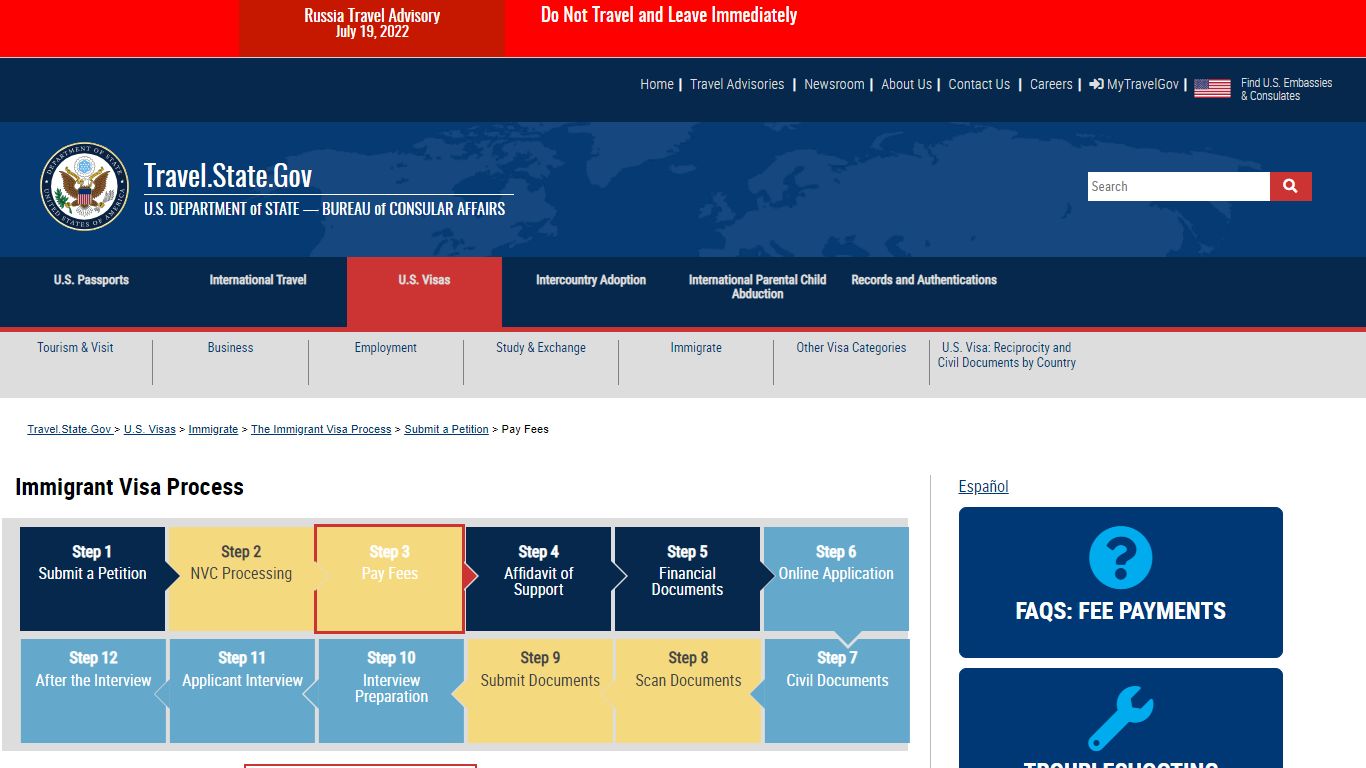Go to Home in top navigation
The width and height of the screenshot is (1366, 768).
(x=657, y=85)
